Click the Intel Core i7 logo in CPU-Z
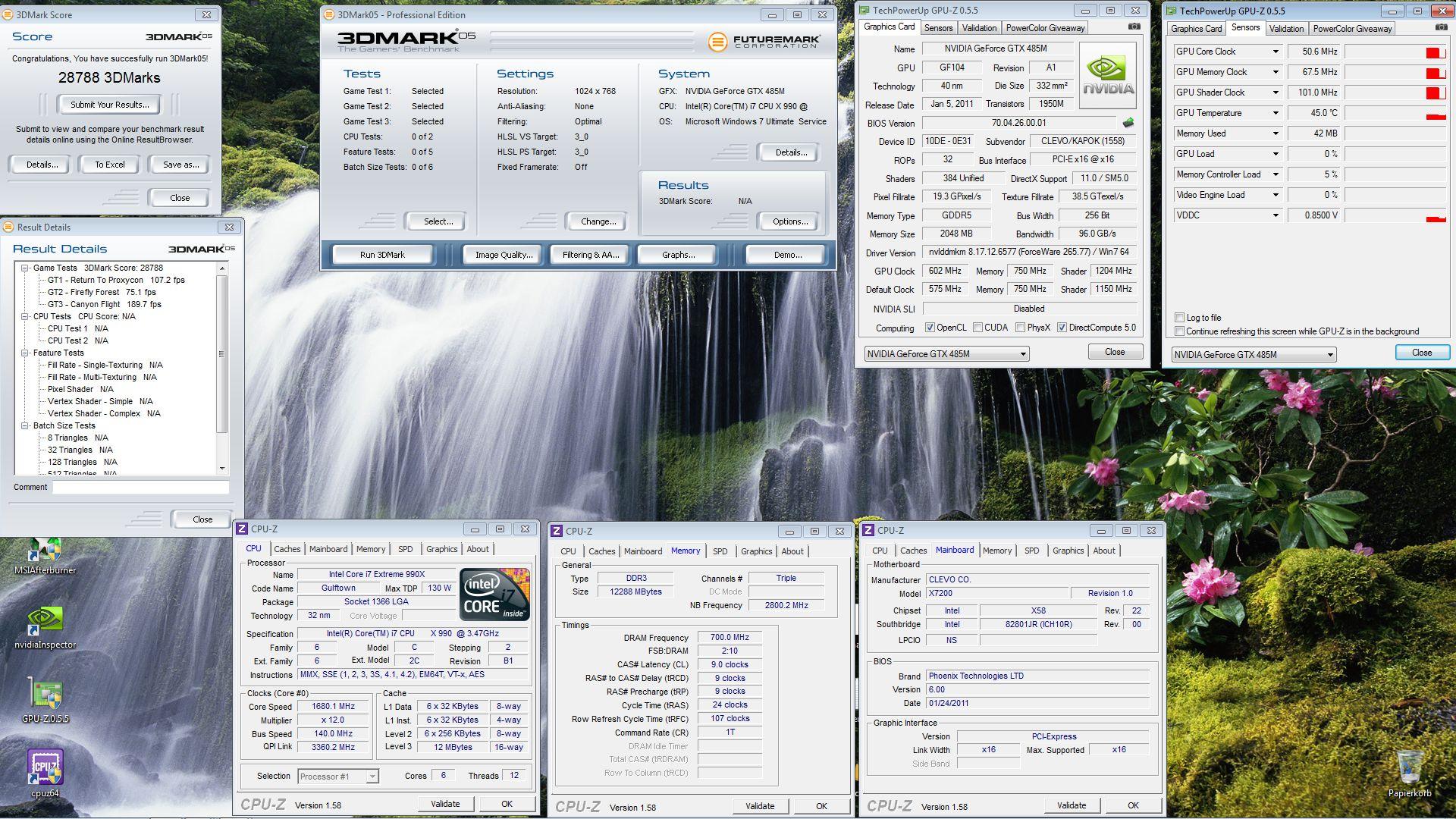 (x=494, y=595)
